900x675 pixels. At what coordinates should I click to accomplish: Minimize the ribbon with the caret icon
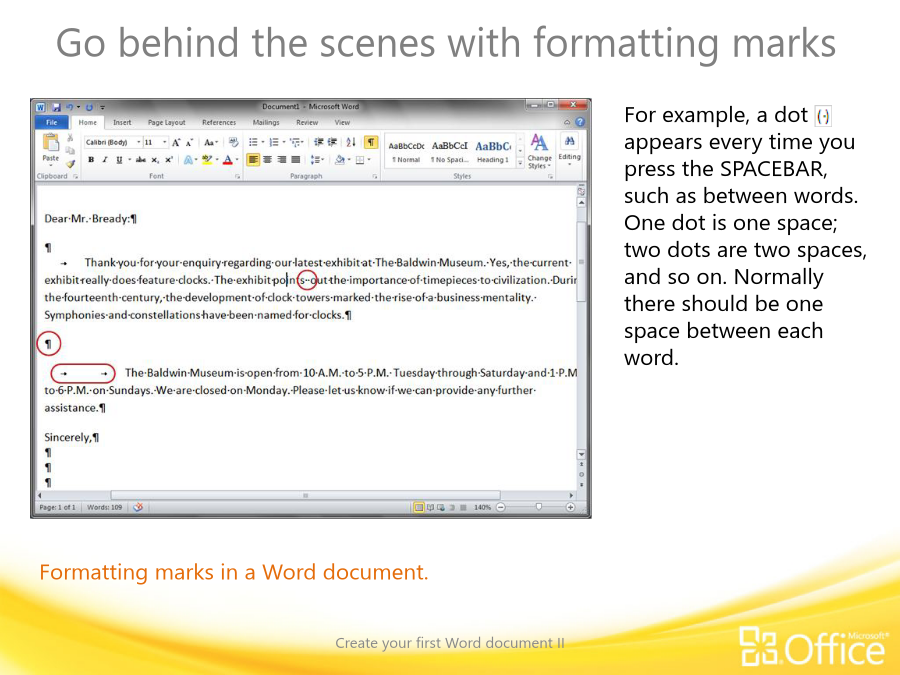click(x=567, y=122)
